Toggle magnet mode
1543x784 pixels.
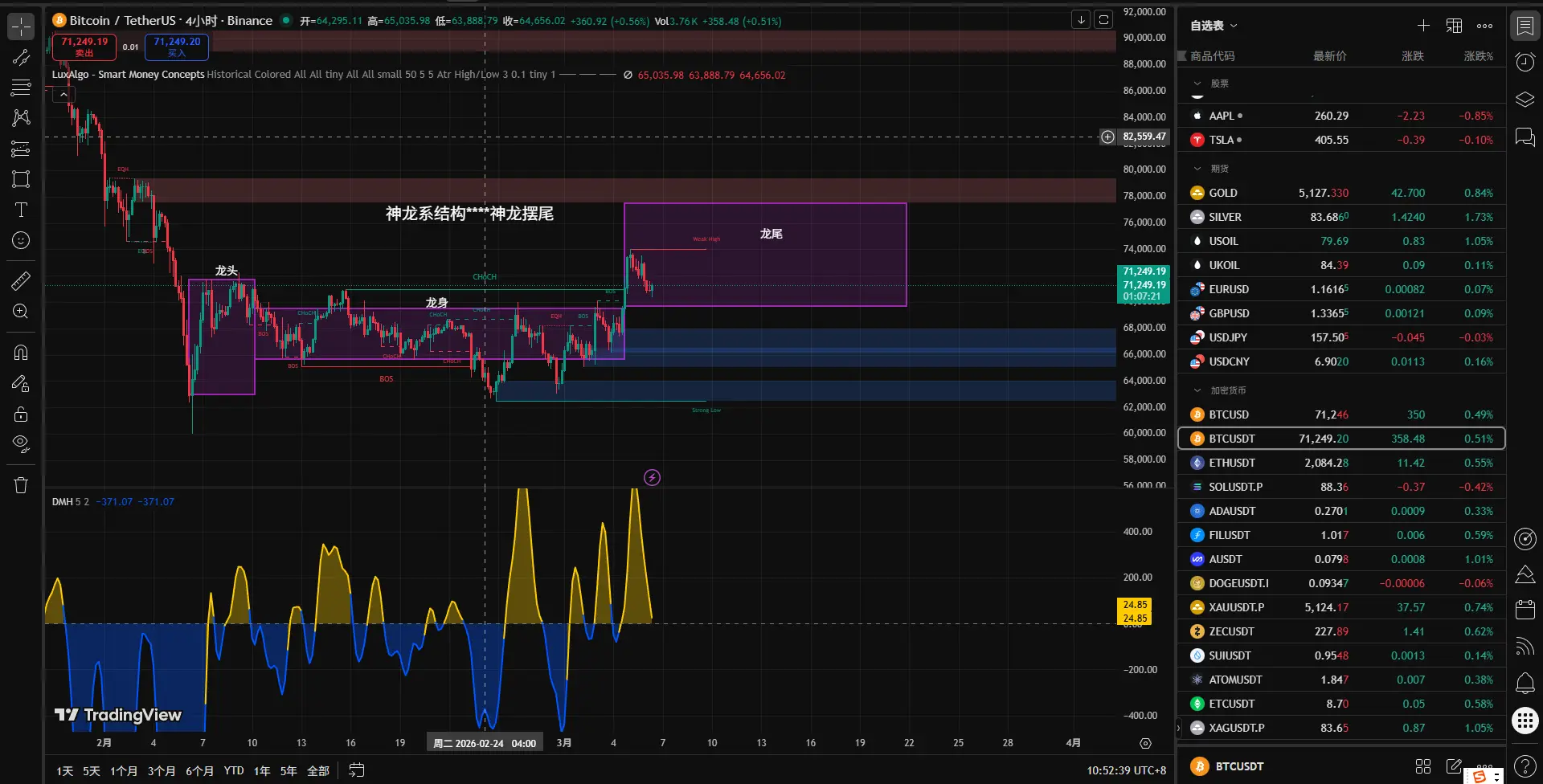point(21,353)
